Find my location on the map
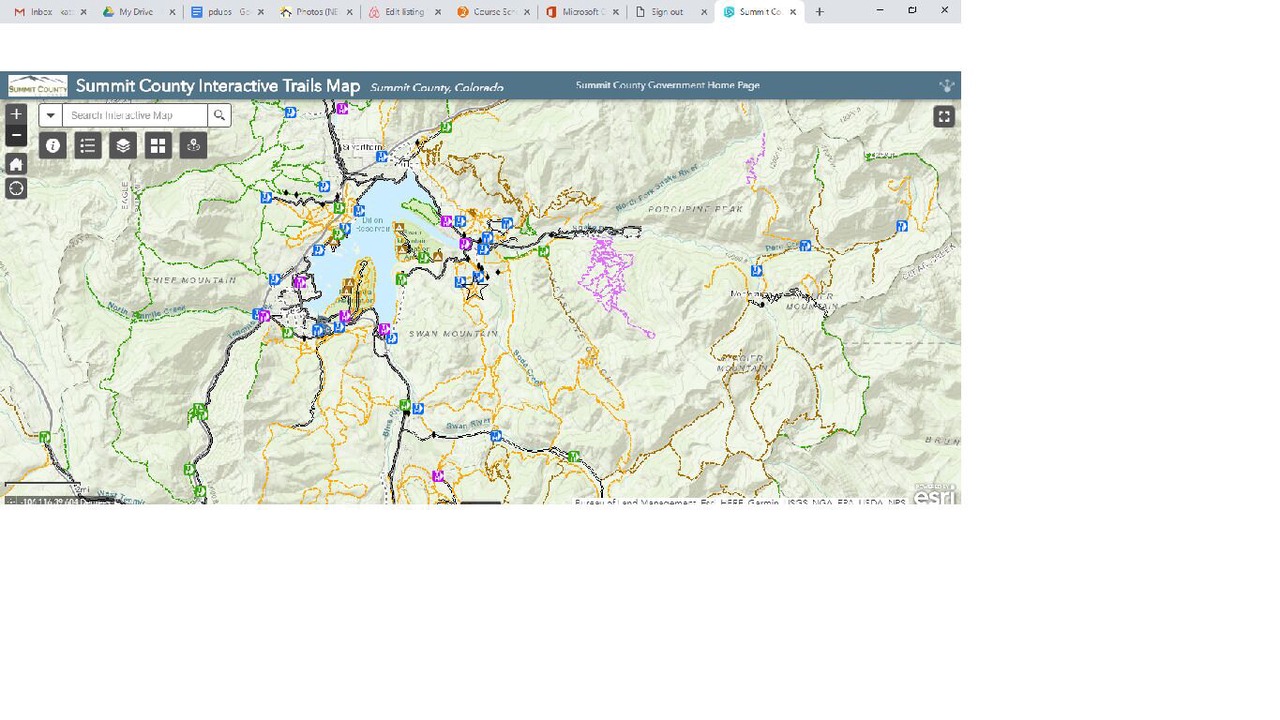The image size is (1280, 720). [x=16, y=189]
